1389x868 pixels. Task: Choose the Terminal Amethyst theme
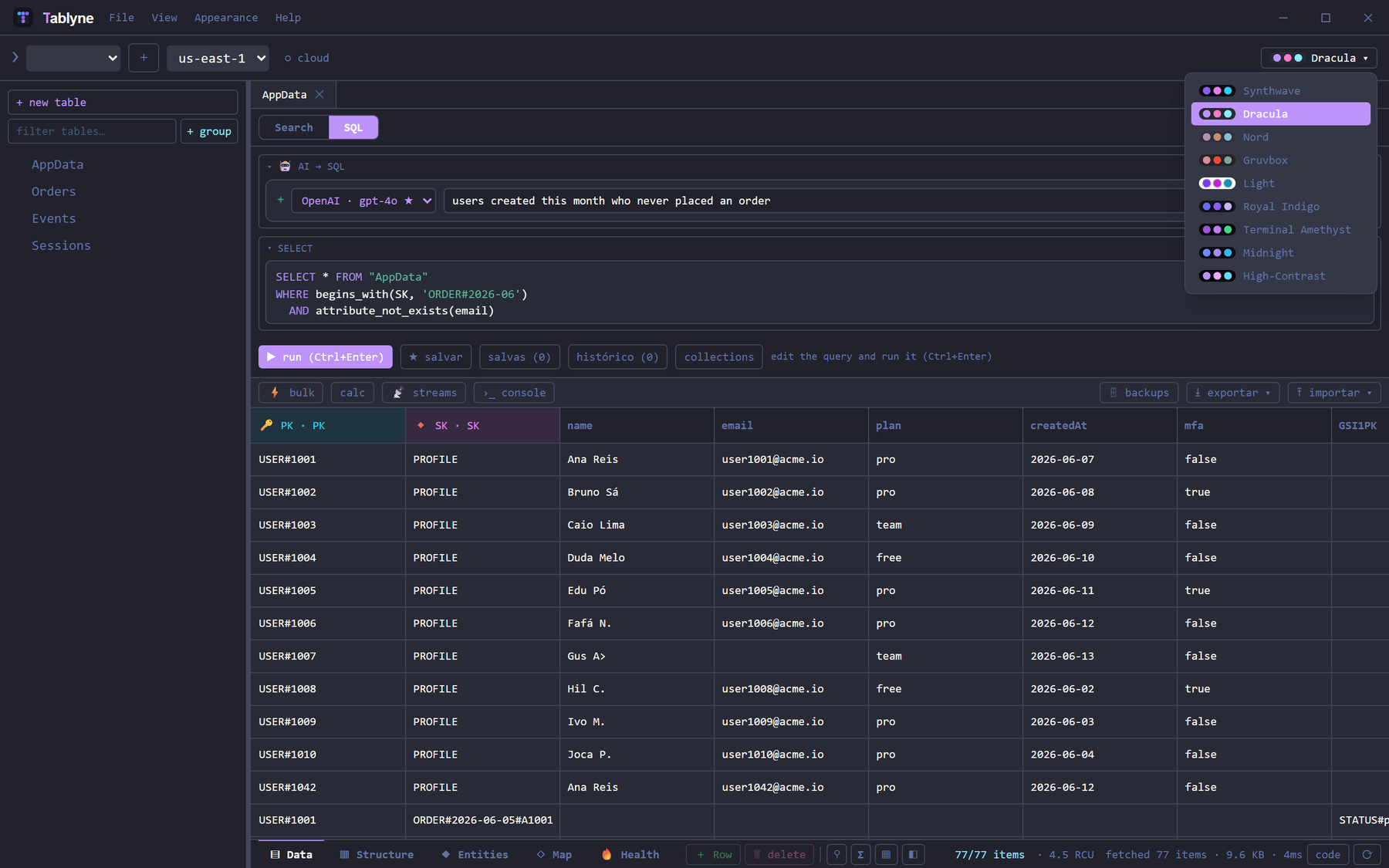click(x=1281, y=230)
